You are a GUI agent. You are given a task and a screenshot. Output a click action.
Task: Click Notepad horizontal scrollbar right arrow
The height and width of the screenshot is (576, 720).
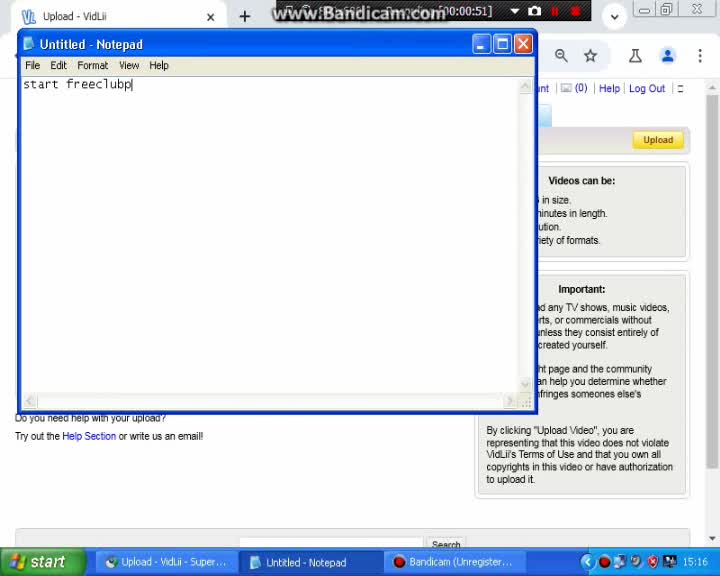(x=509, y=401)
